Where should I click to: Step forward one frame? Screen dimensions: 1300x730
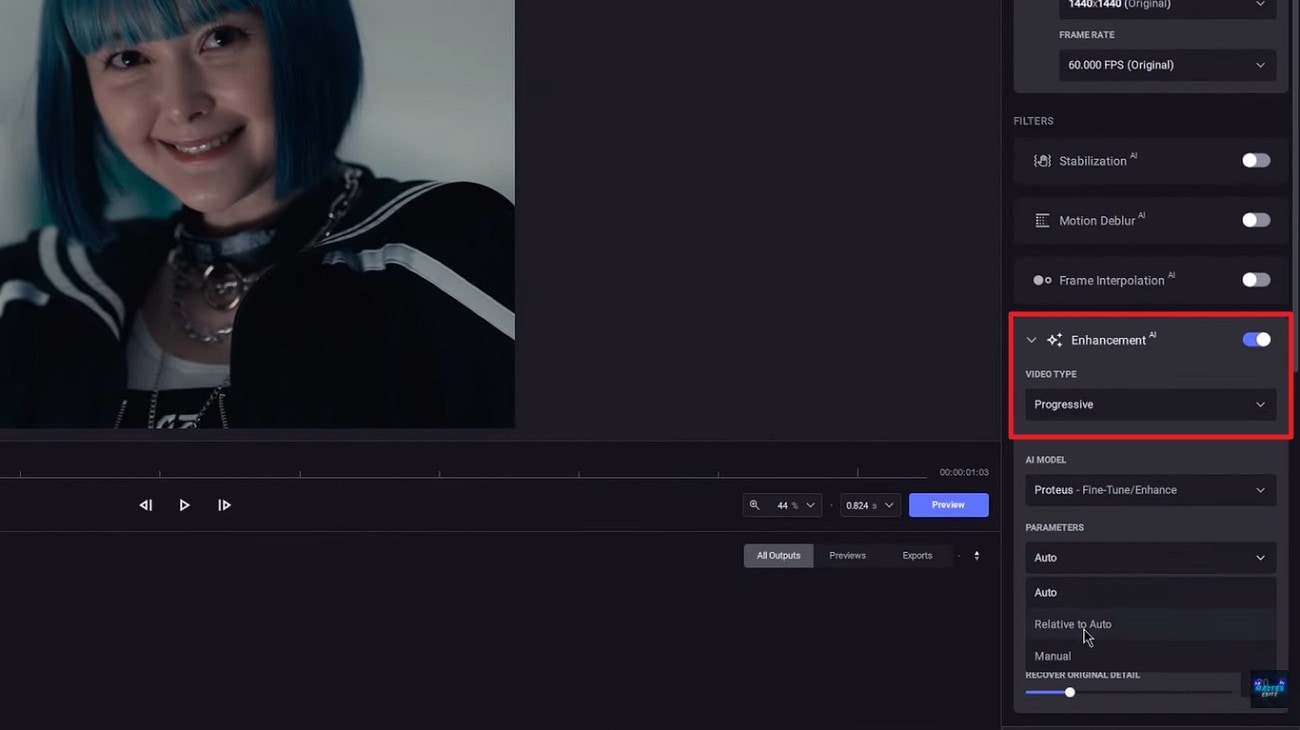click(224, 505)
